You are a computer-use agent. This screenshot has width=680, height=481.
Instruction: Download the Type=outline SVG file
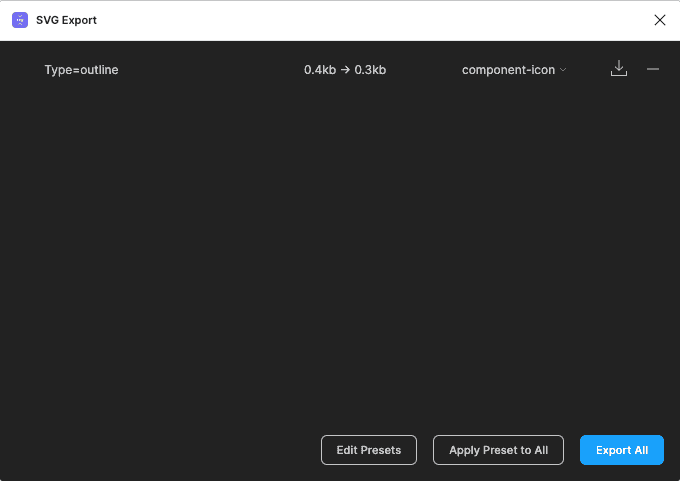[619, 69]
